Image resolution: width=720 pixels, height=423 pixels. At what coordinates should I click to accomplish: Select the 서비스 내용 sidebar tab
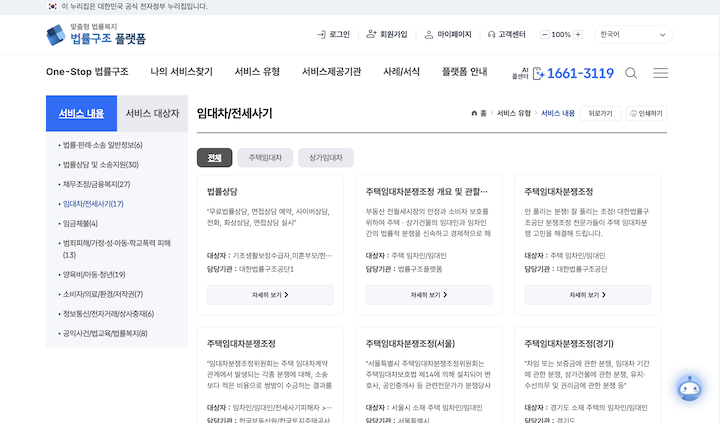(x=81, y=113)
